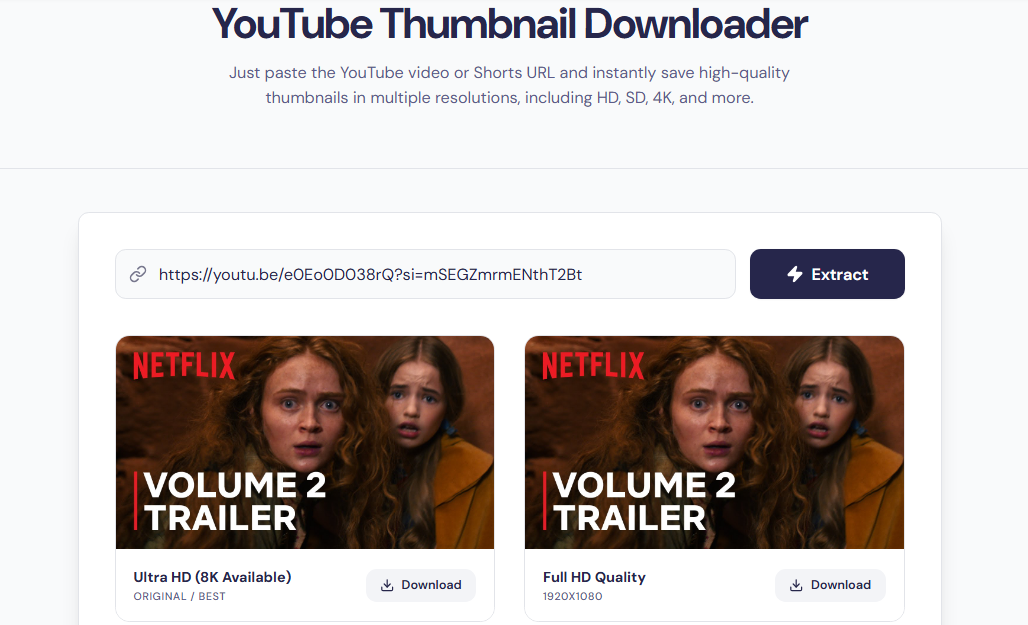This screenshot has height=625, width=1028.
Task: Click the Full HD Quality label
Action: click(x=594, y=576)
